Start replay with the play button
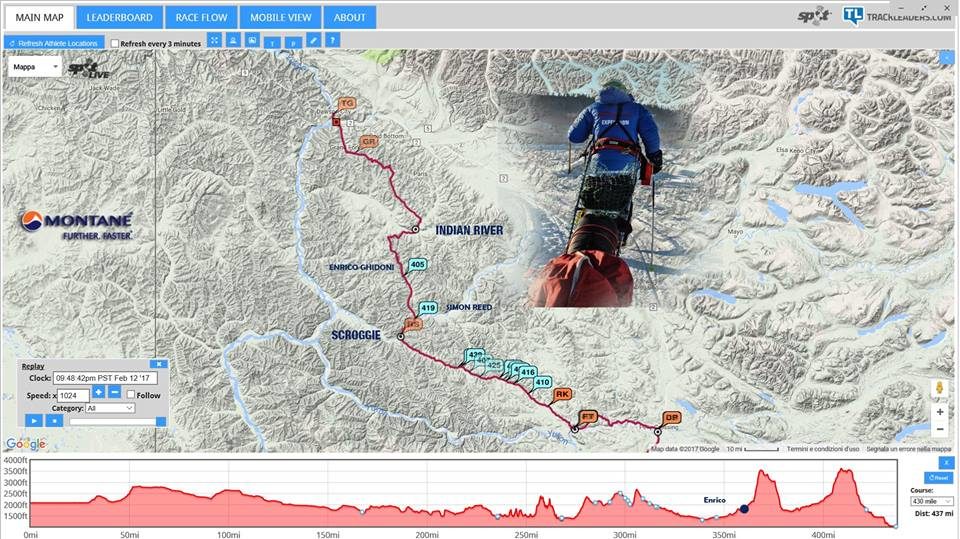The image size is (960, 539). pyautogui.click(x=34, y=421)
